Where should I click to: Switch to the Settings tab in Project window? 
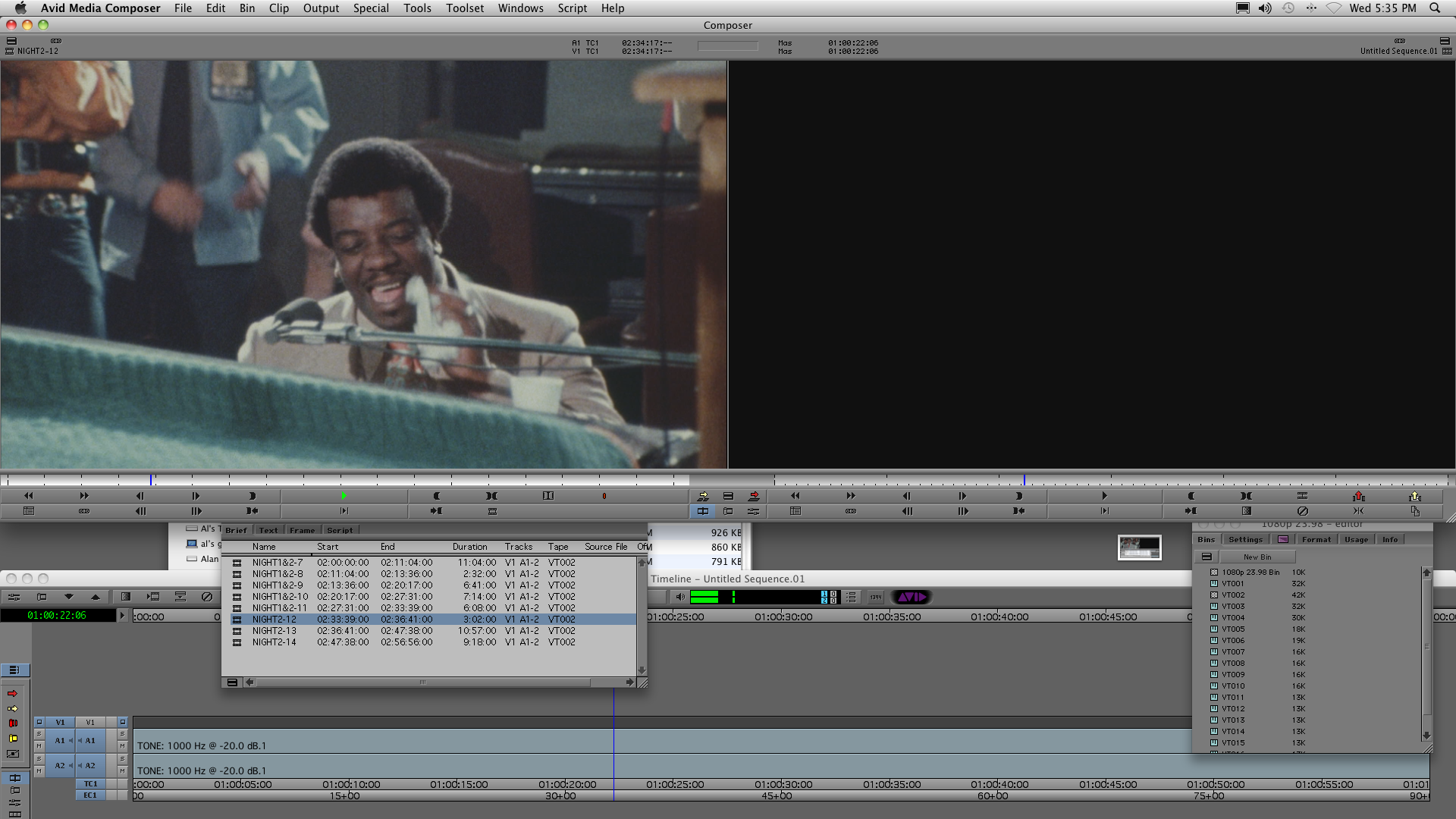click(x=1245, y=540)
